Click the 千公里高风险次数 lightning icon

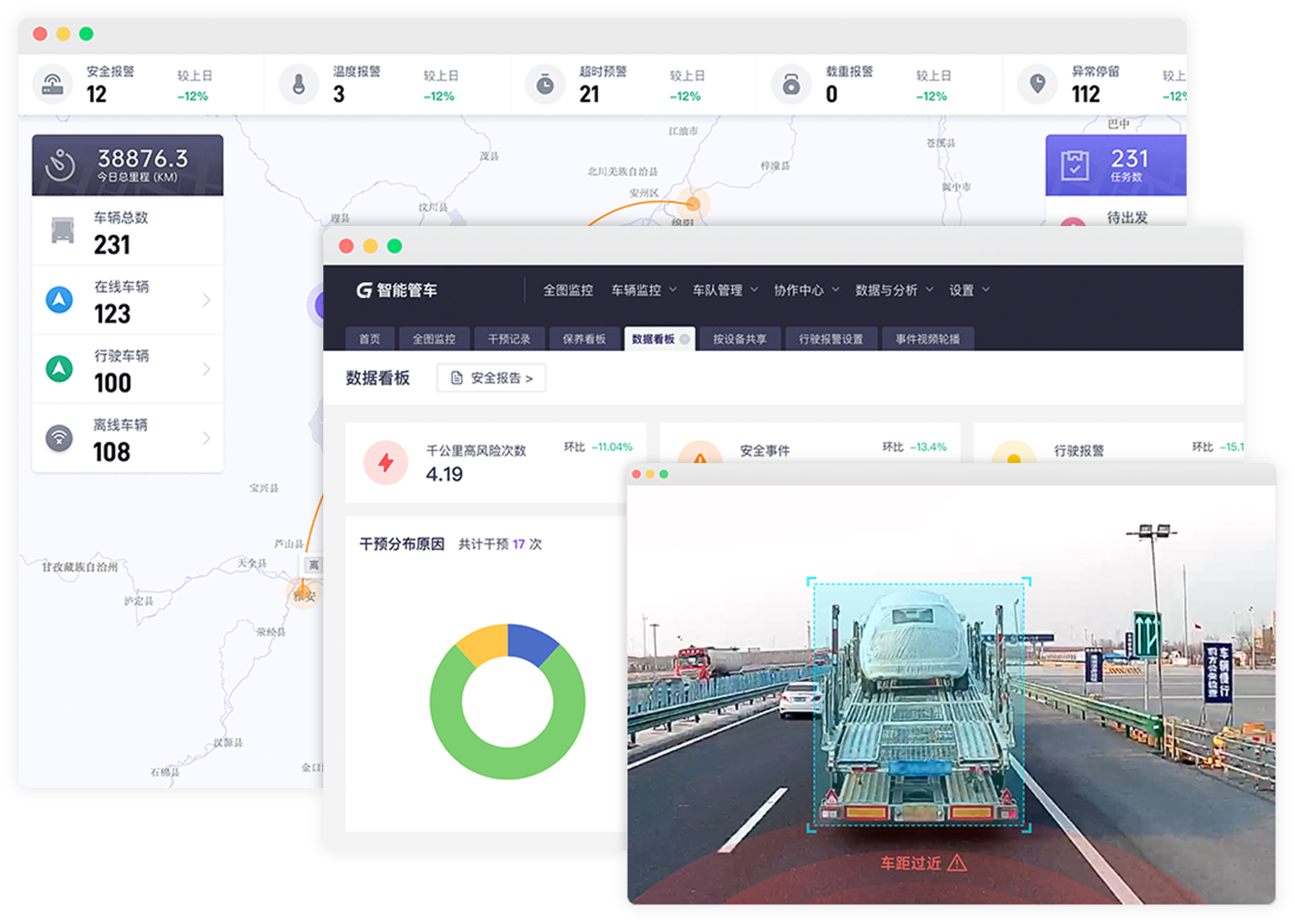tap(386, 463)
